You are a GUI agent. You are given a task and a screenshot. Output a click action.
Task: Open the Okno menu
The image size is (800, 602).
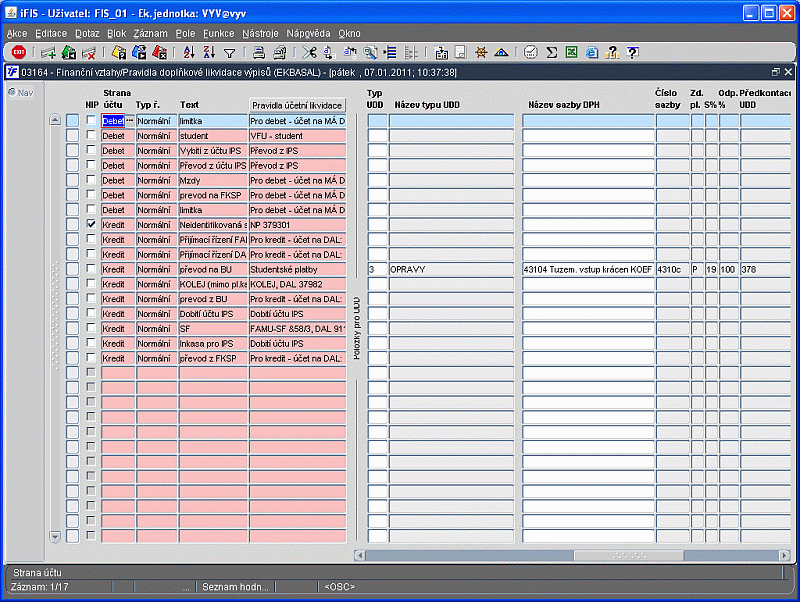coord(349,34)
